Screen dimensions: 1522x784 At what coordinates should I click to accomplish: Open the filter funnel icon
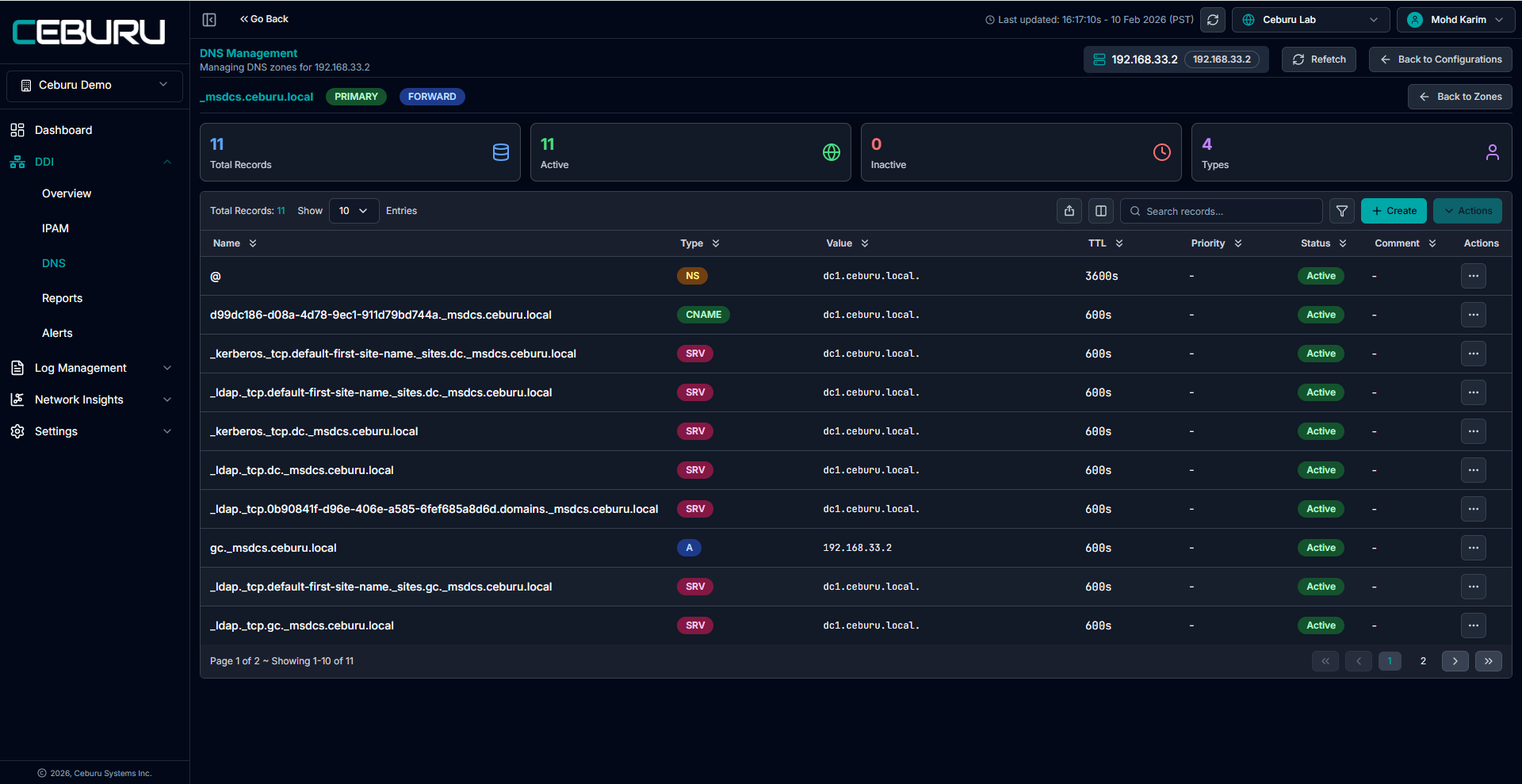(x=1342, y=211)
